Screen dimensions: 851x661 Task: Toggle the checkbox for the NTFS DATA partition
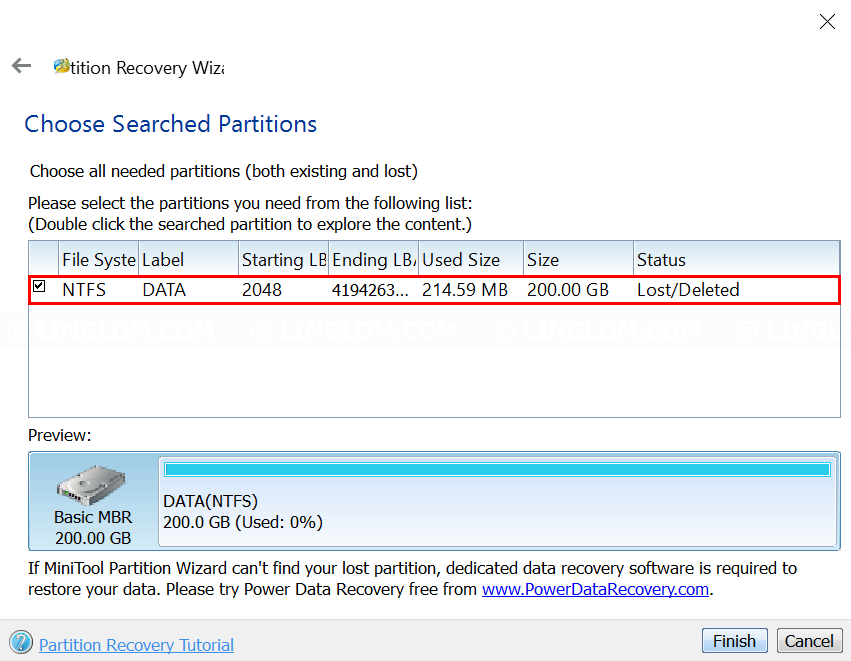39,286
